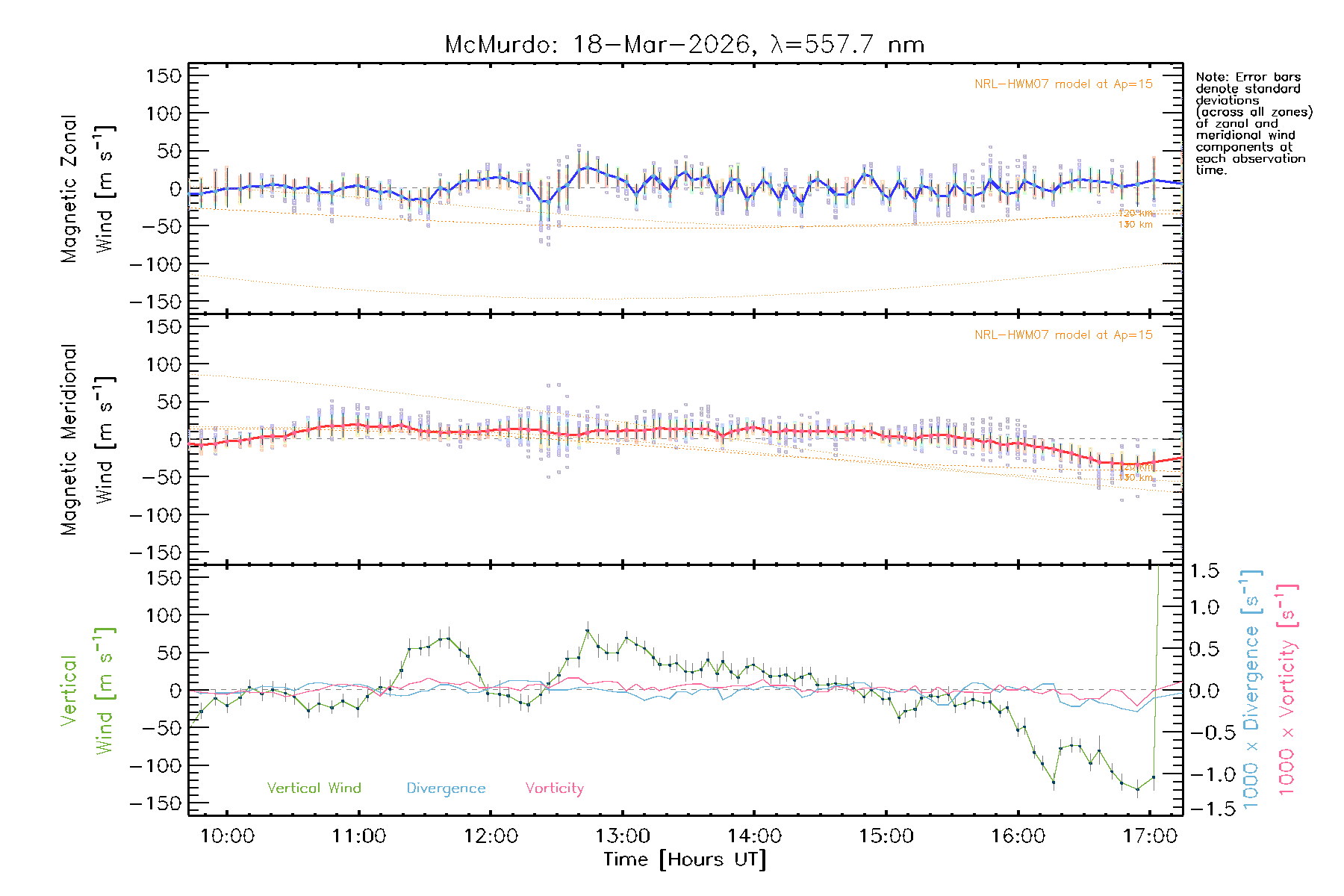Screen dimensions: 1344x896
Task: Click the "Time [Hours UT]" axis title
Action: pos(685,860)
